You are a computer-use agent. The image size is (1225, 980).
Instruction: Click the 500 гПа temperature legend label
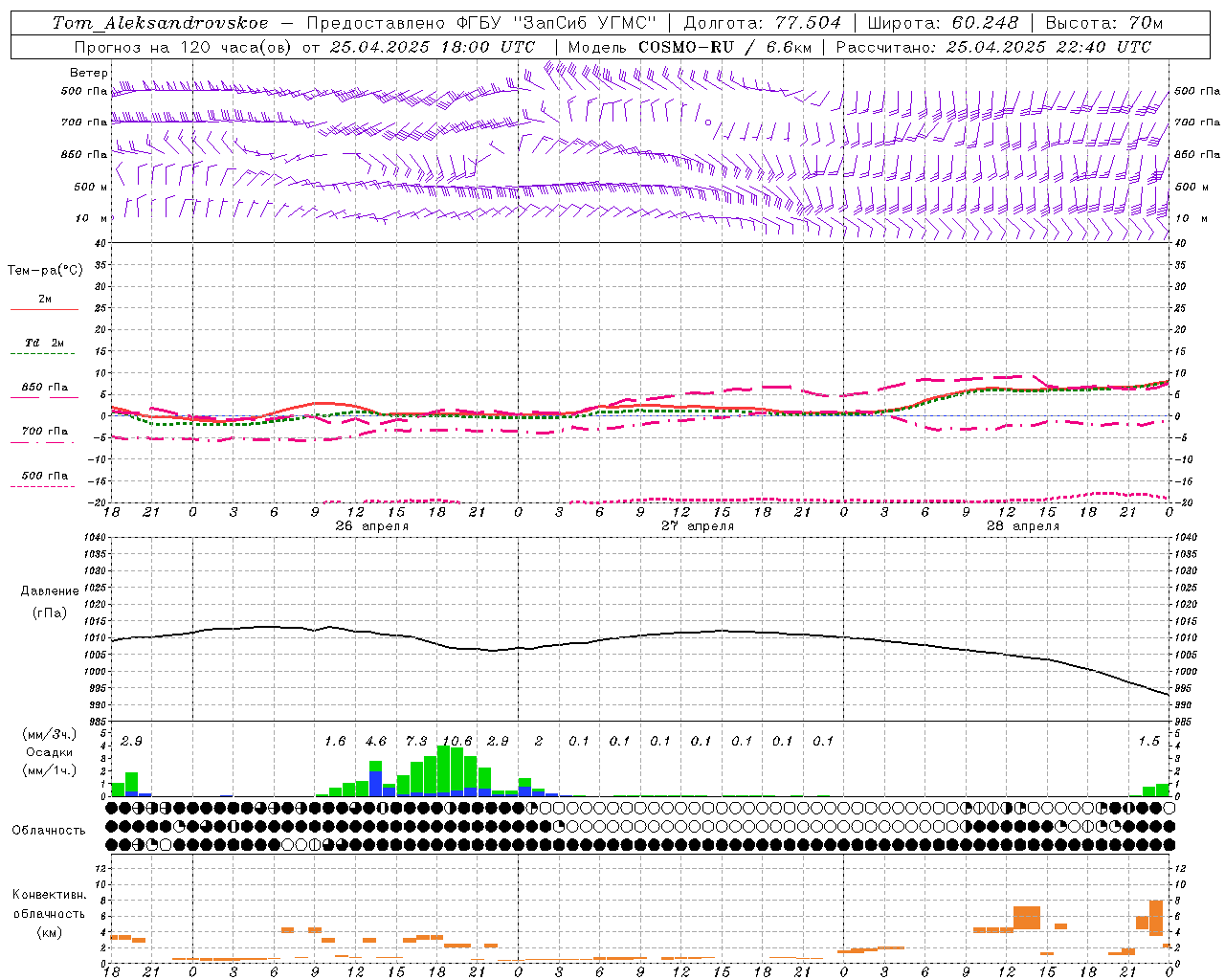[45, 476]
